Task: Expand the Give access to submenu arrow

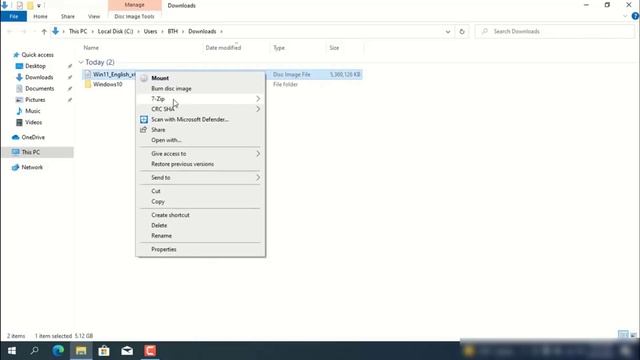Action: (x=258, y=153)
